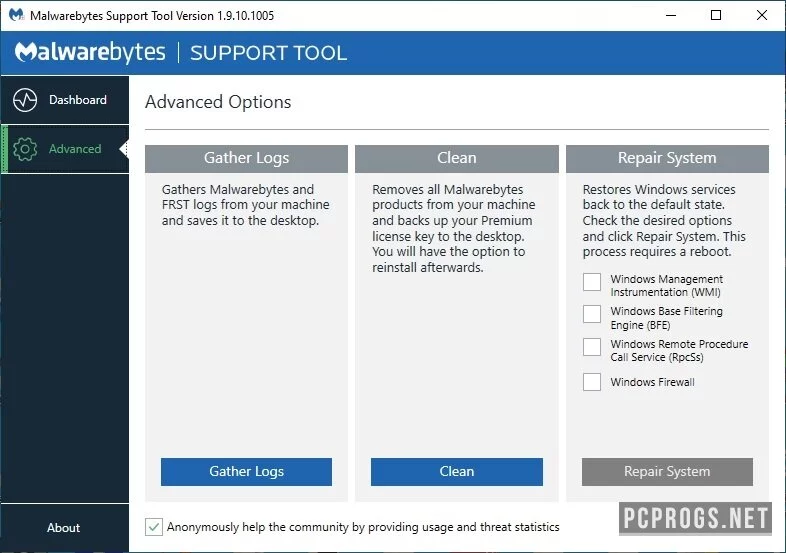Image resolution: width=786 pixels, height=553 pixels.
Task: Enable Windows Management Instrumentation (WMI) checkbox
Action: click(x=592, y=282)
